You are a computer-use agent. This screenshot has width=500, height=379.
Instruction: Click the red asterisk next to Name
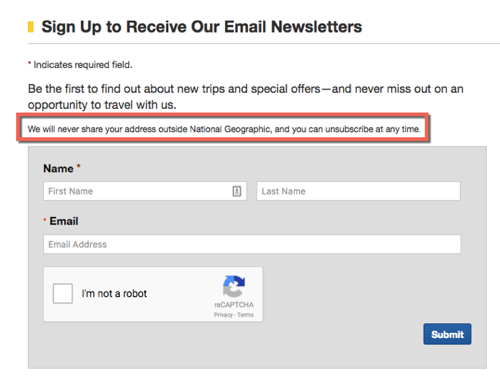coord(79,166)
